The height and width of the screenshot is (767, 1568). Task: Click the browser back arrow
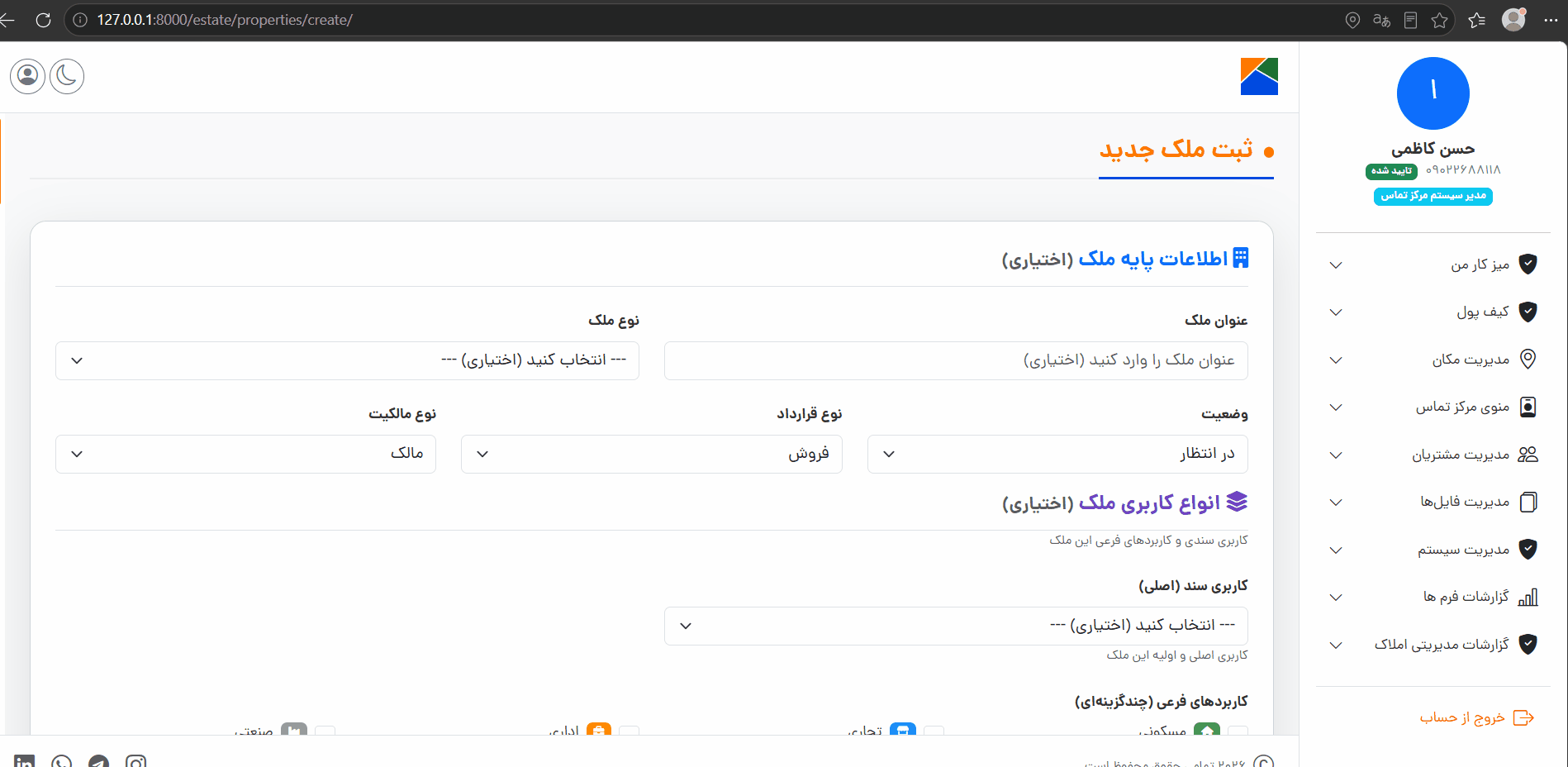click(7, 20)
